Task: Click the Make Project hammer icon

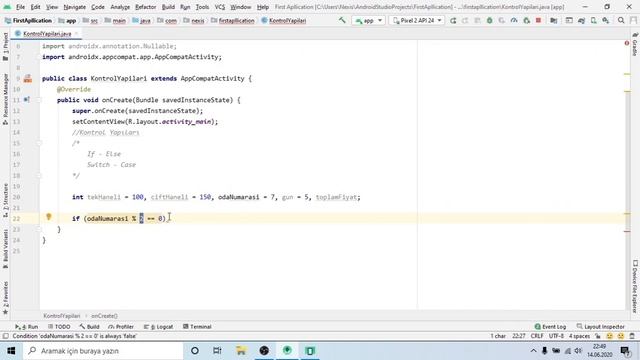Action: coord(342,20)
